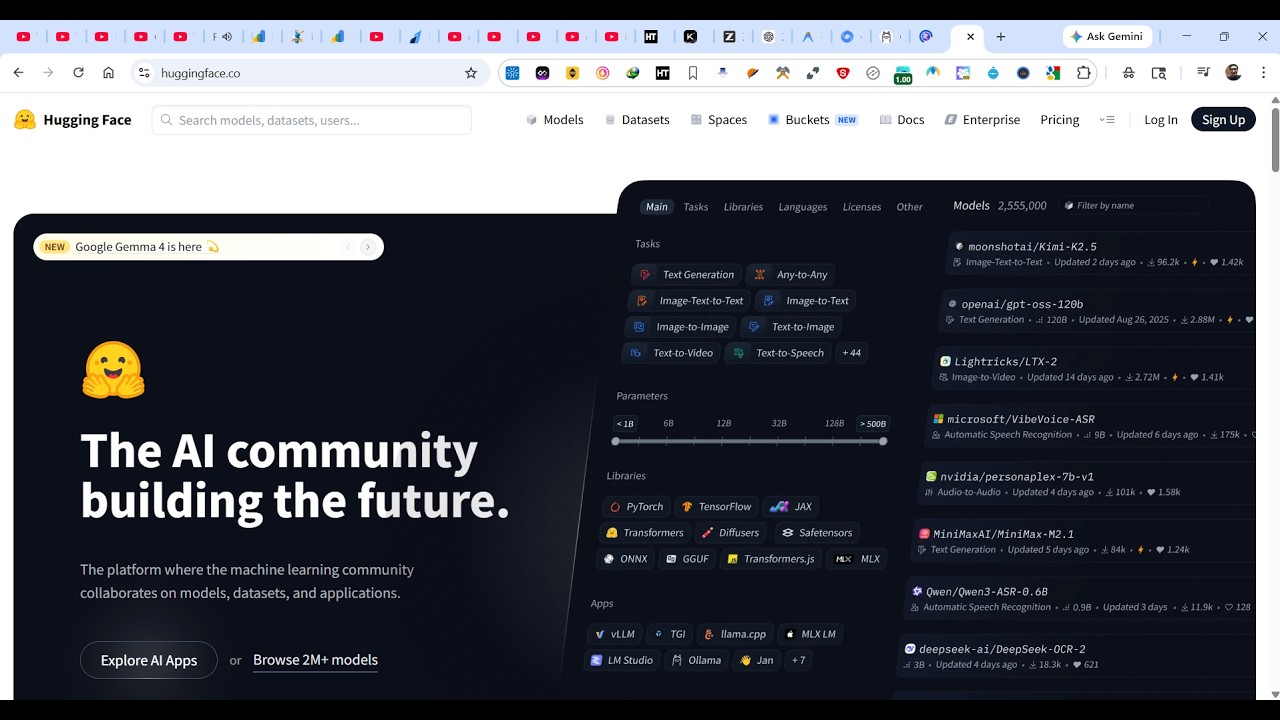This screenshot has height=720, width=1280.
Task: Toggle the Image-to-Image task filter
Action: tap(680, 327)
